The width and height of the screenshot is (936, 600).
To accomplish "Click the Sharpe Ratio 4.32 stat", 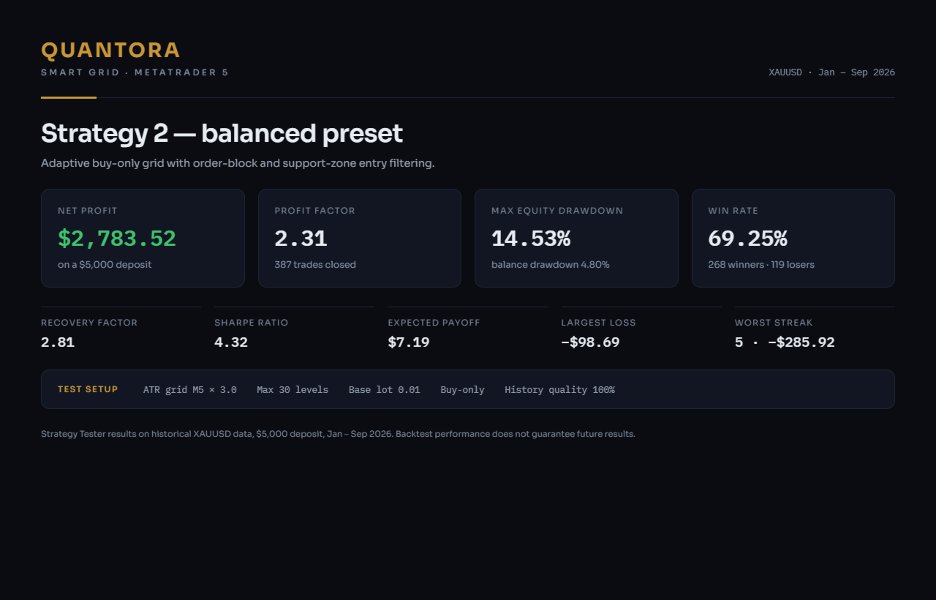I will tap(294, 330).
